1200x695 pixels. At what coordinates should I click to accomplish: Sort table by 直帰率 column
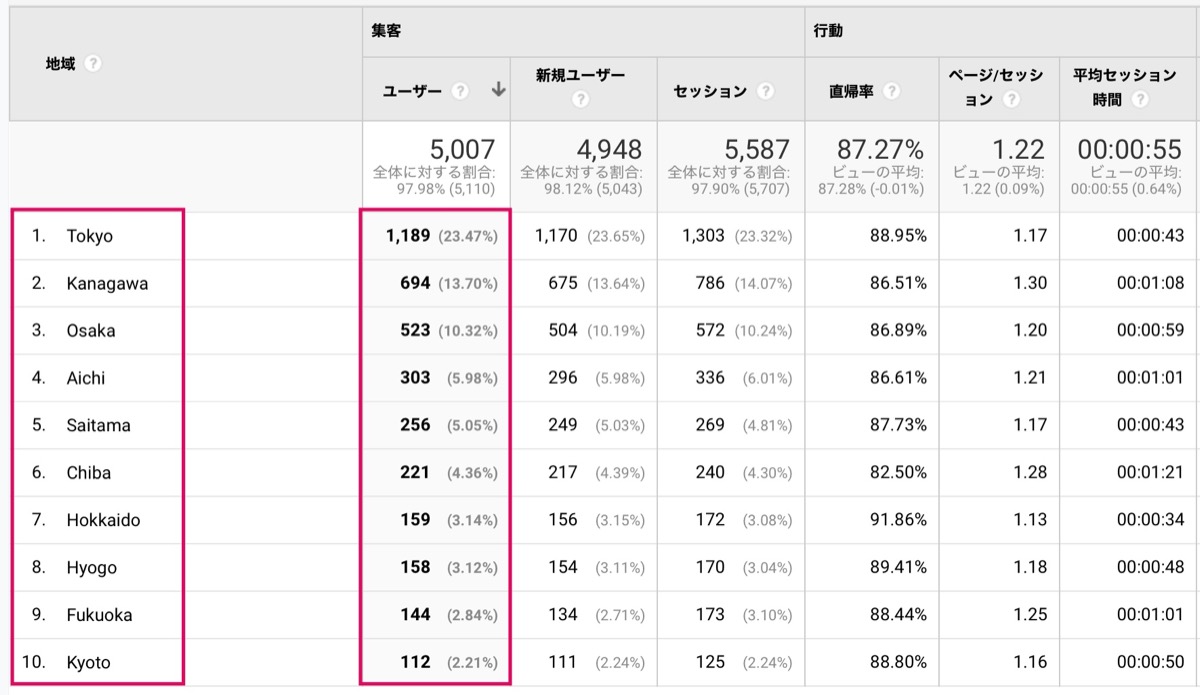coord(851,90)
